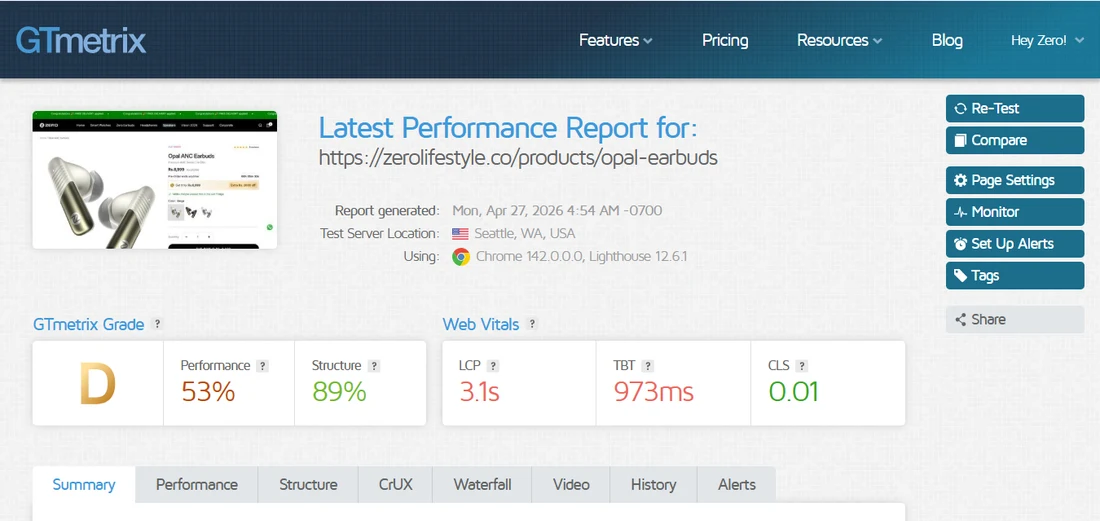Open the Features dropdown menu

[x=615, y=41]
